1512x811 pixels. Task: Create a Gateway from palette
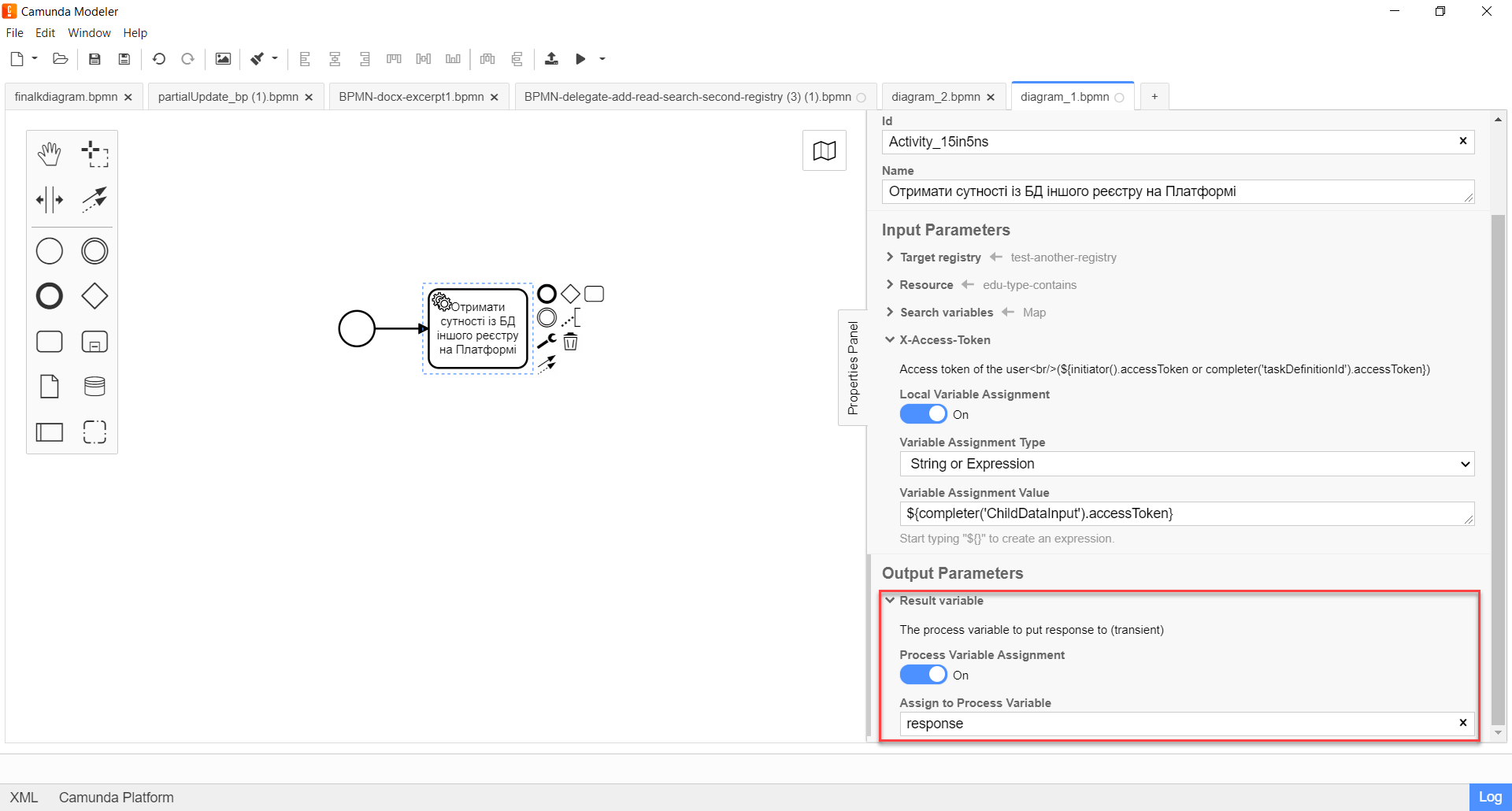[94, 296]
